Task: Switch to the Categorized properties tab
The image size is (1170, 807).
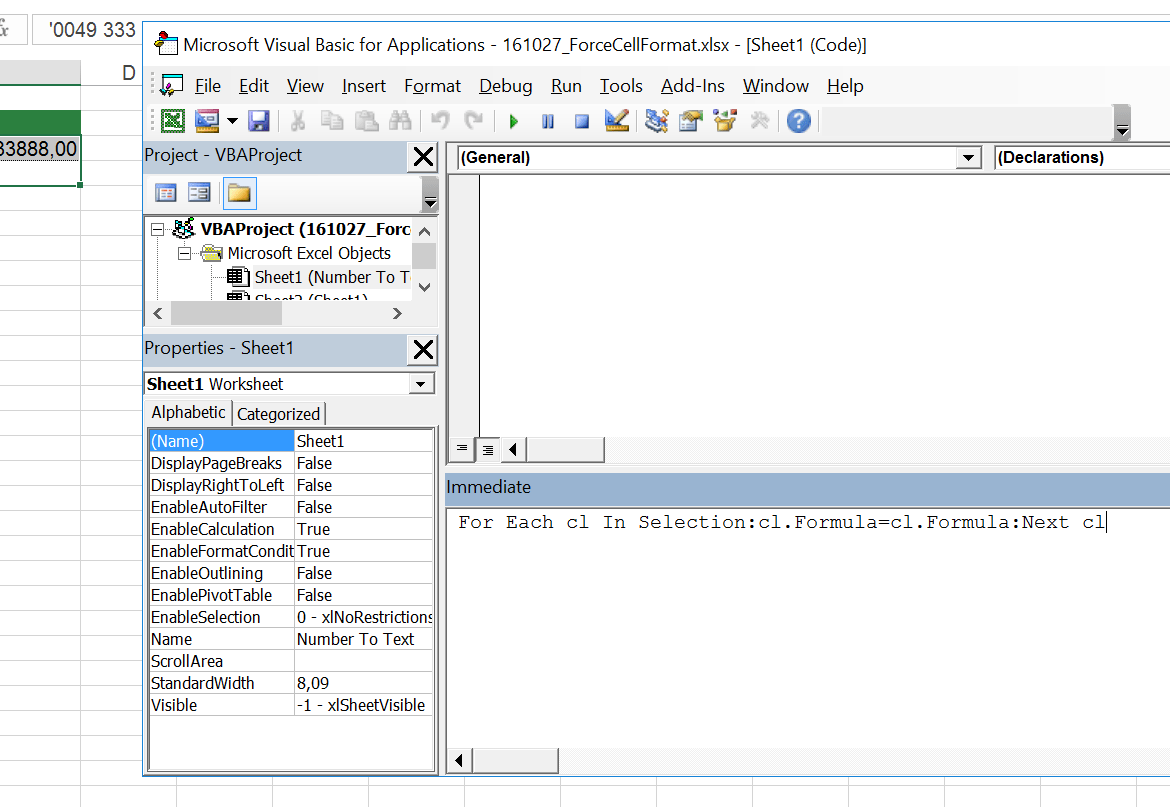Action: [x=278, y=414]
